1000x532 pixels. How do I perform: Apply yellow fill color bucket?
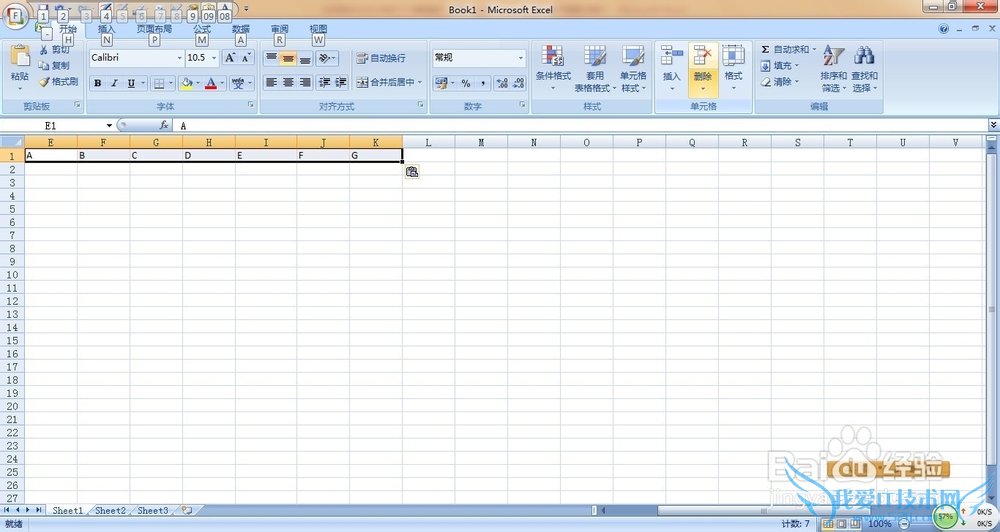pyautogui.click(x=187, y=83)
